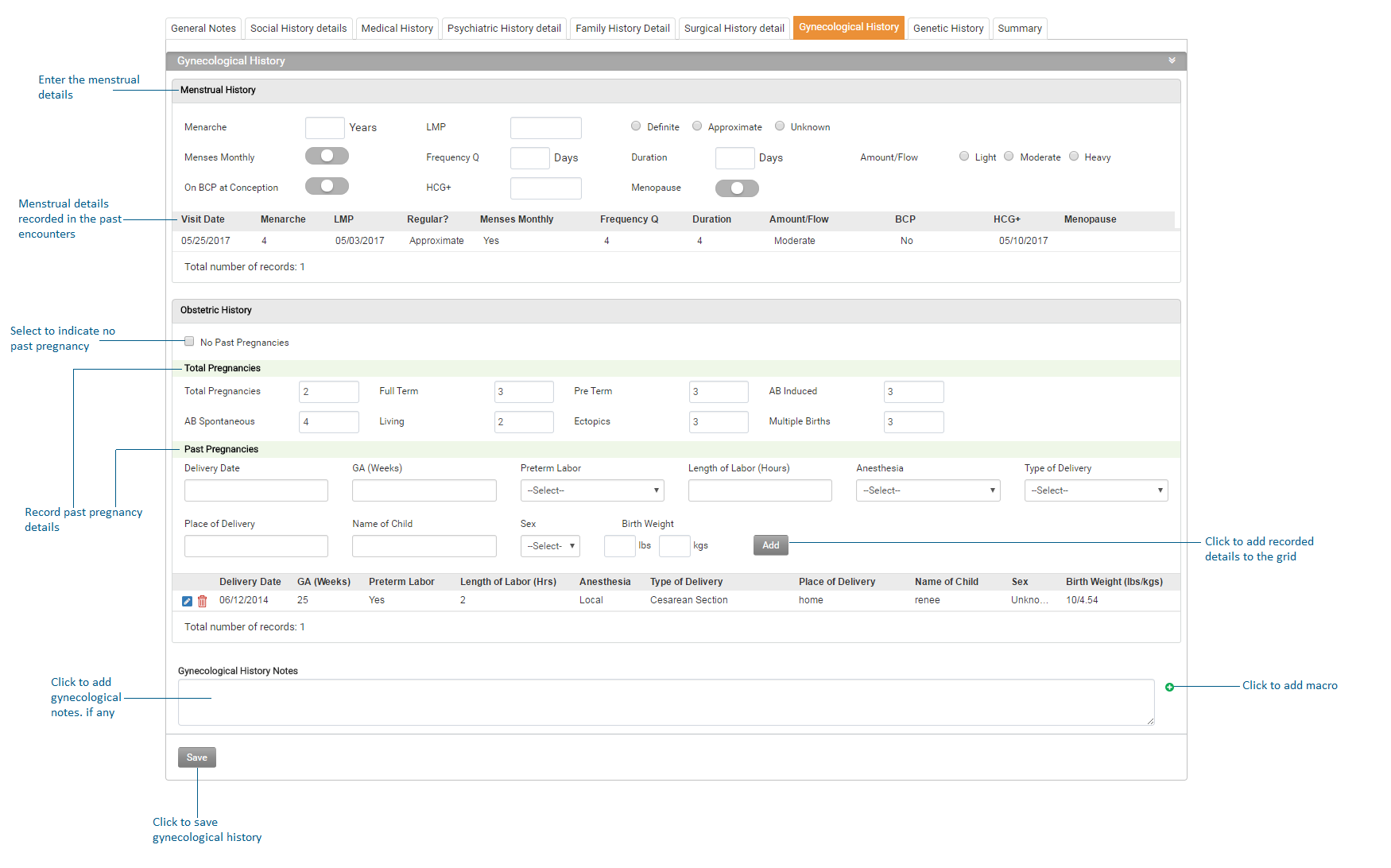The height and width of the screenshot is (868, 1391).
Task: Click the edit pencil icon in pregnancy row
Action: pos(187,601)
